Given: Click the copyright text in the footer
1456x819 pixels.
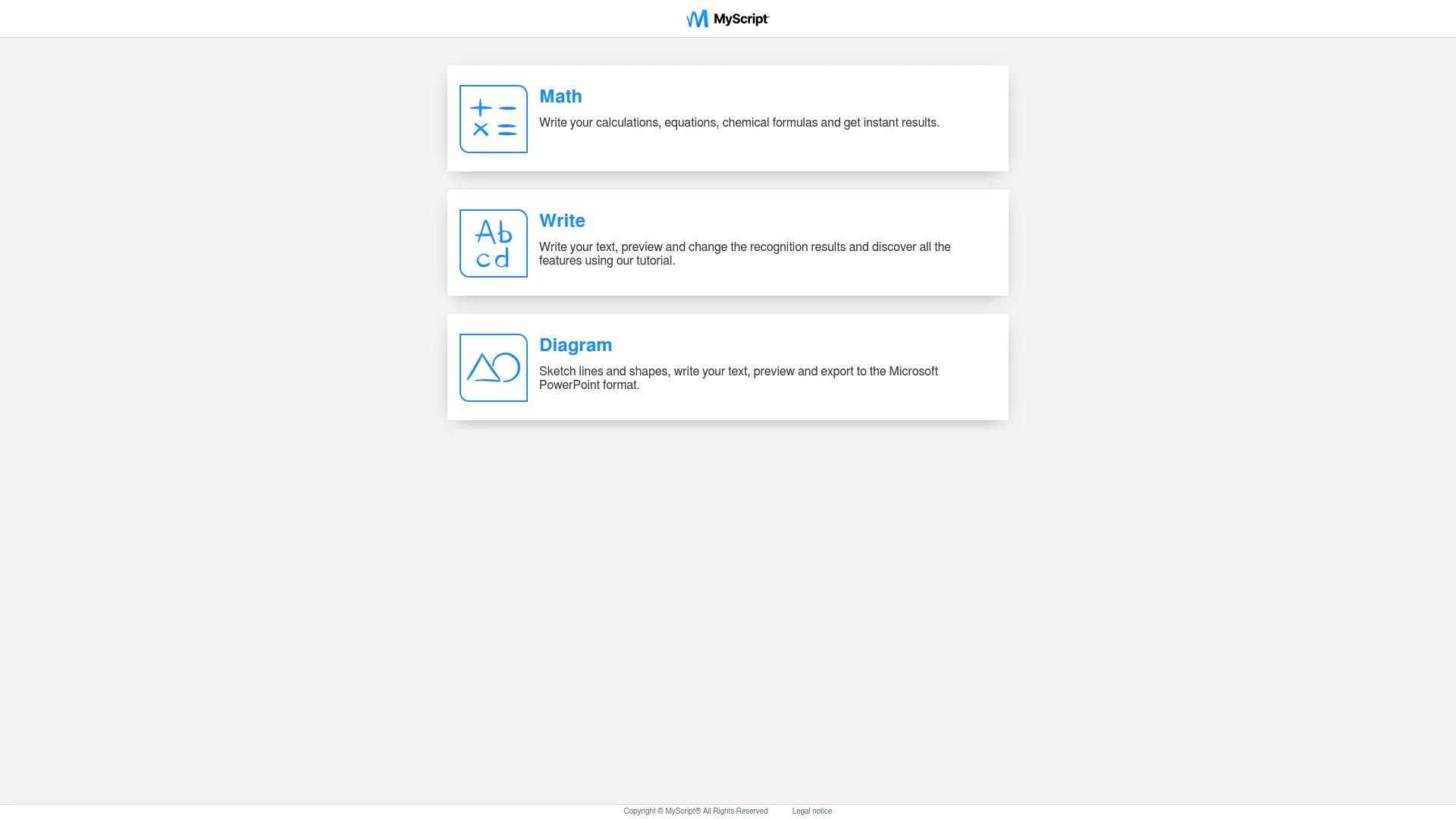Looking at the screenshot, I should 695,811.
